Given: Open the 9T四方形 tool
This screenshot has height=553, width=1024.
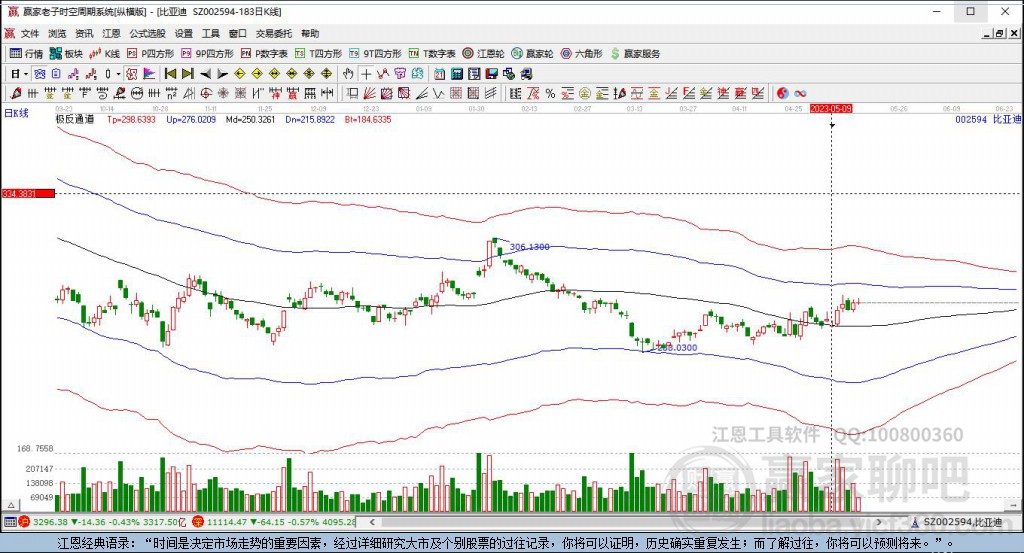Looking at the screenshot, I should pyautogui.click(x=377, y=54).
